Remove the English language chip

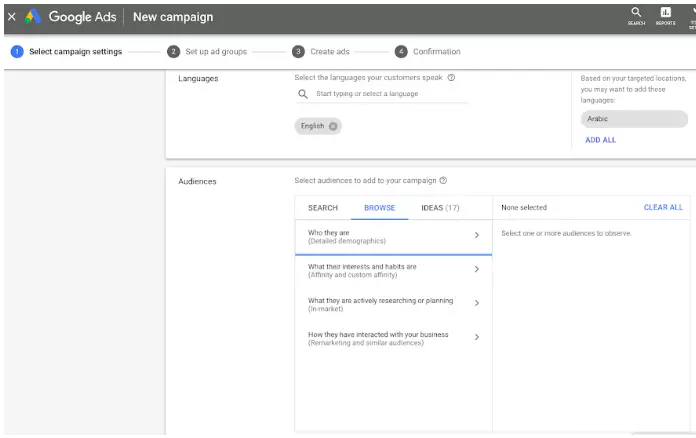(x=333, y=126)
